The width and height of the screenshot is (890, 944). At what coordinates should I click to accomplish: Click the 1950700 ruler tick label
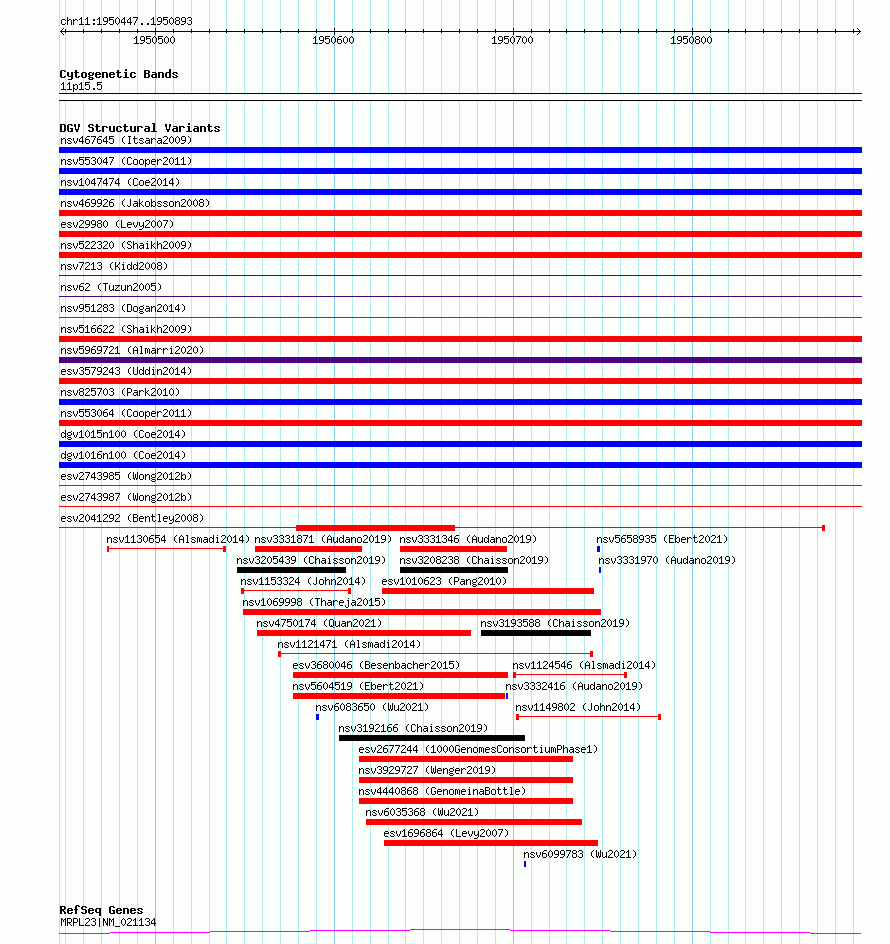[512, 40]
